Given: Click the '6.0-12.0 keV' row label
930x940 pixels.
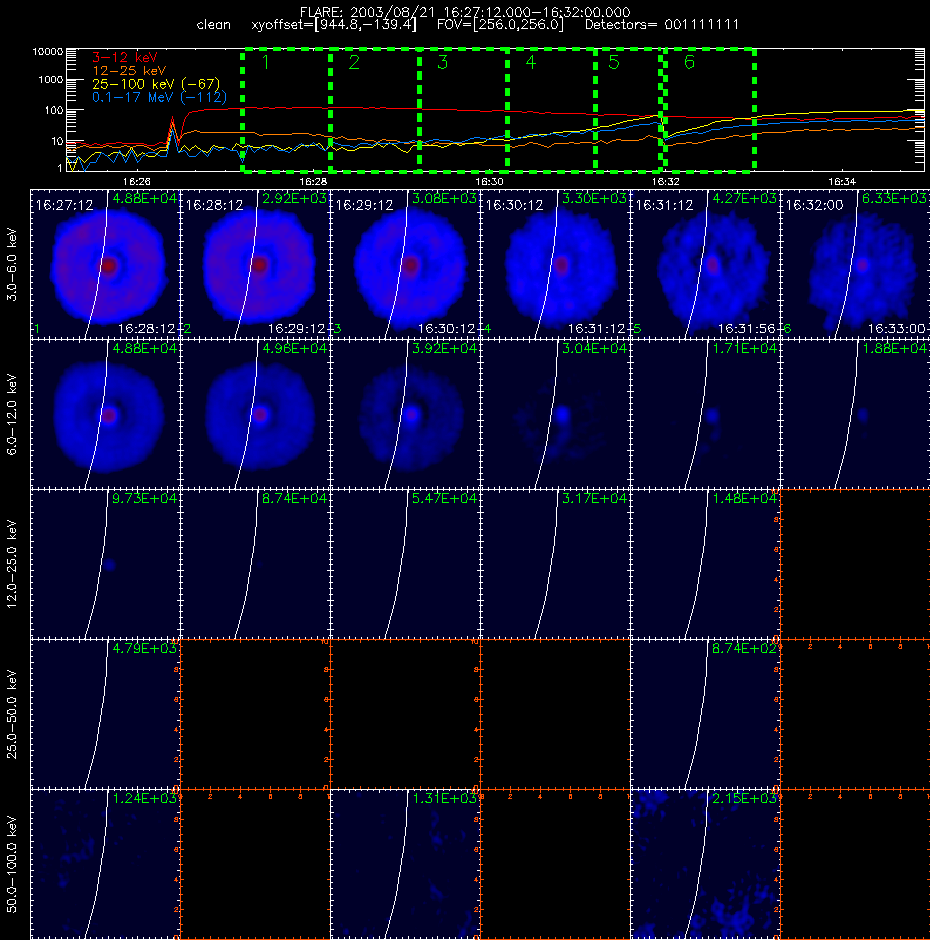Looking at the screenshot, I should (x=12, y=414).
